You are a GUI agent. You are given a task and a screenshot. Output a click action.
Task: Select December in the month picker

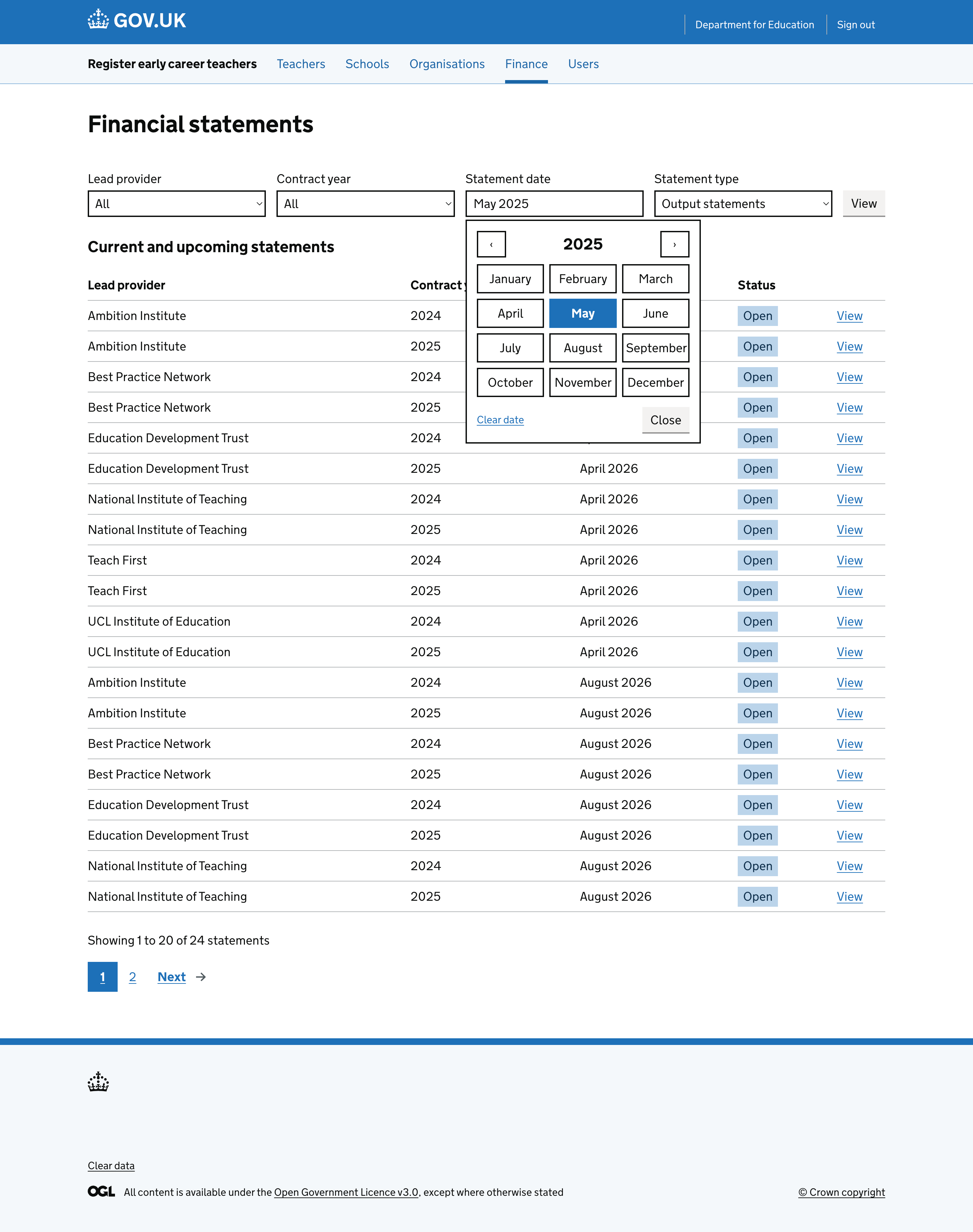[x=656, y=383]
